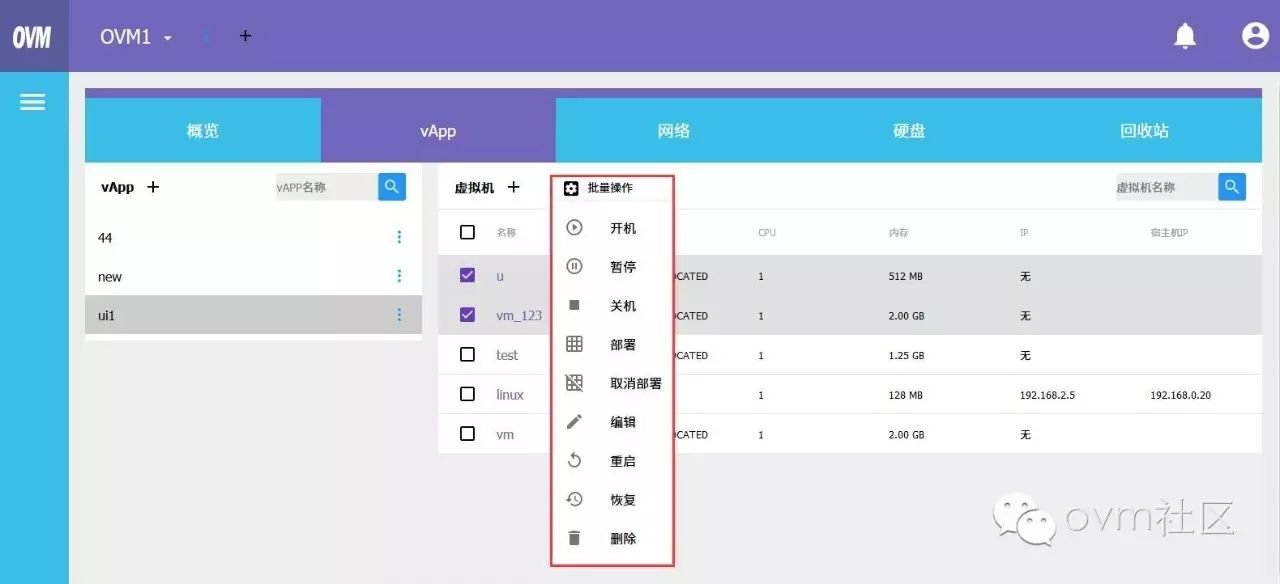Click the 1.25 GB memory value

tap(906, 355)
